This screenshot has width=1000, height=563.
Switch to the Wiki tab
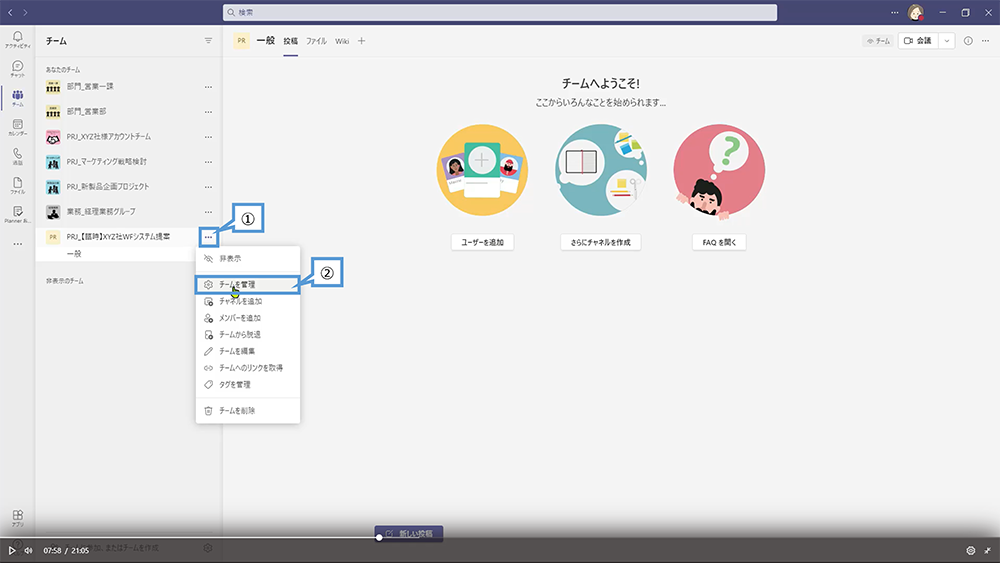tap(342, 41)
